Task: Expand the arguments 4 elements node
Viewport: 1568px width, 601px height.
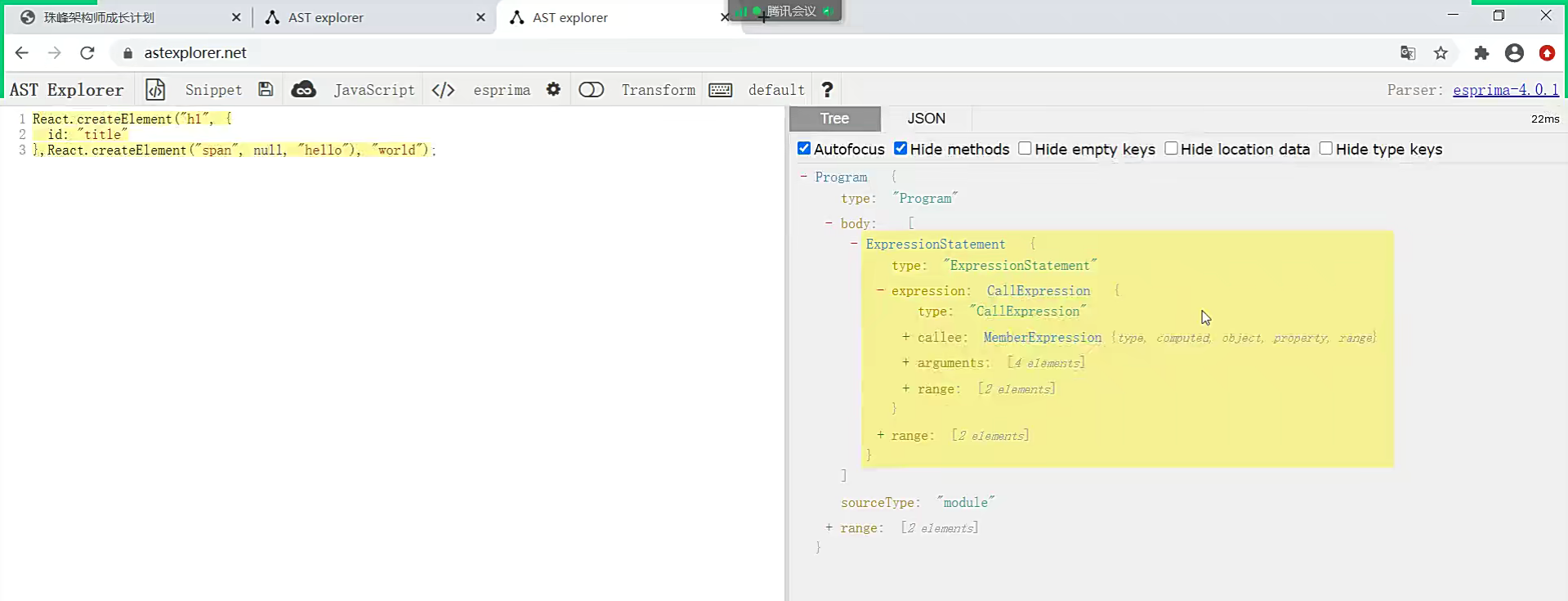Action: (906, 362)
